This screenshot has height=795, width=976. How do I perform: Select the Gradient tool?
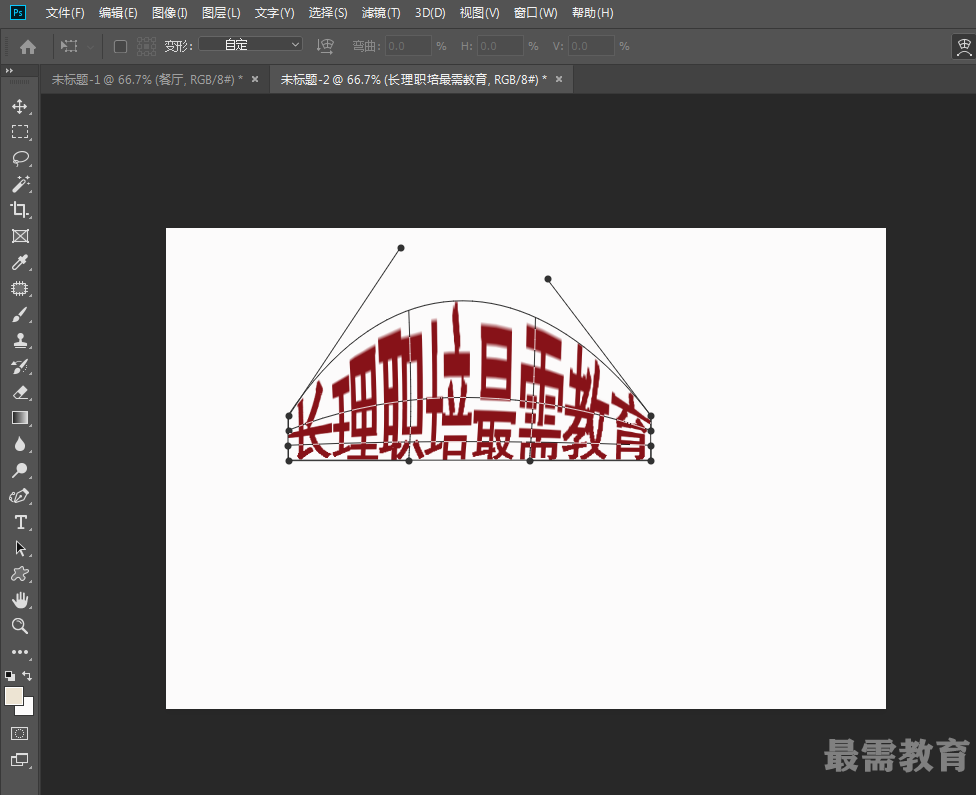pos(20,418)
